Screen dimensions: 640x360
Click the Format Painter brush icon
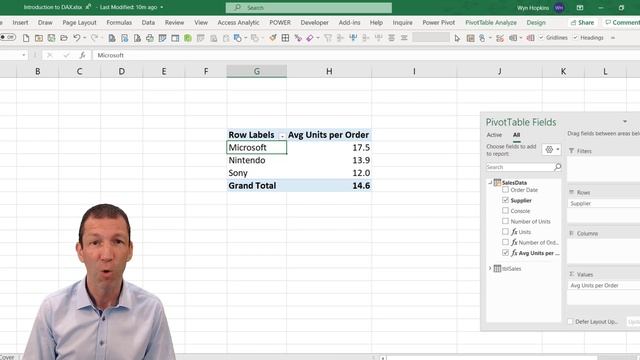tap(273, 38)
